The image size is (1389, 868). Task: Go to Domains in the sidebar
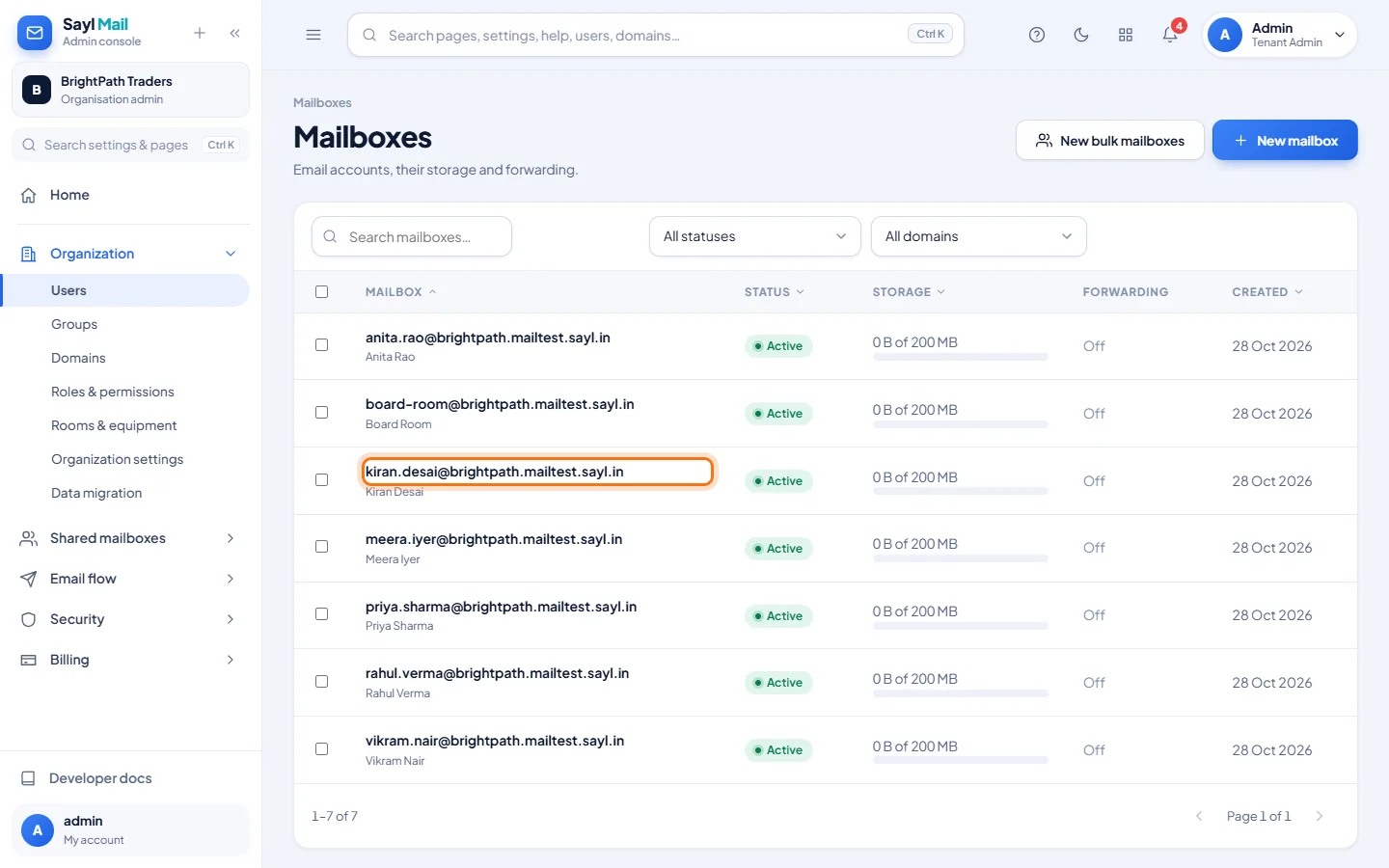click(78, 358)
